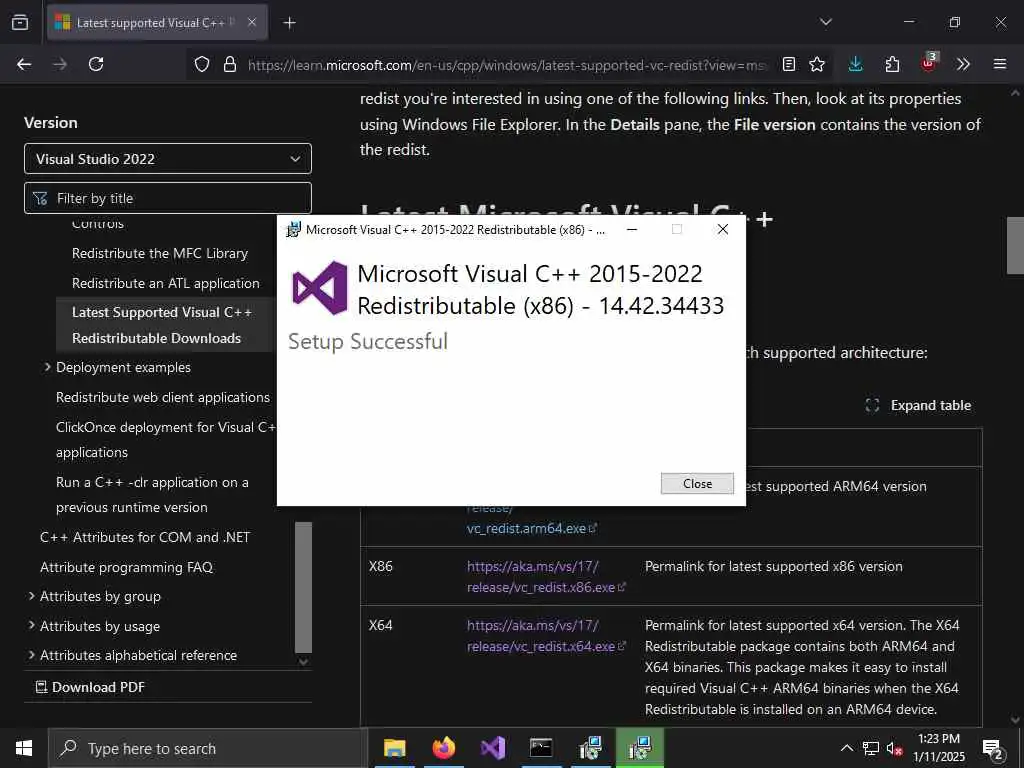Screen dimensions: 1024x768
Task: Click the Download PDF button
Action: [90, 687]
